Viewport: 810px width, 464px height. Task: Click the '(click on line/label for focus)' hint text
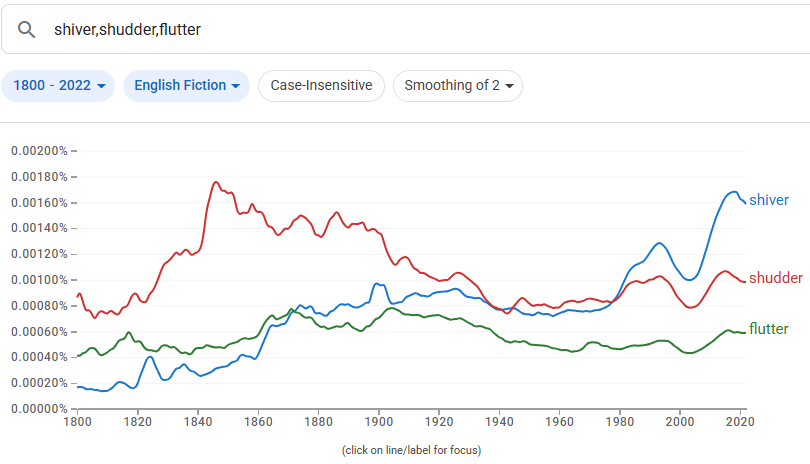point(411,450)
